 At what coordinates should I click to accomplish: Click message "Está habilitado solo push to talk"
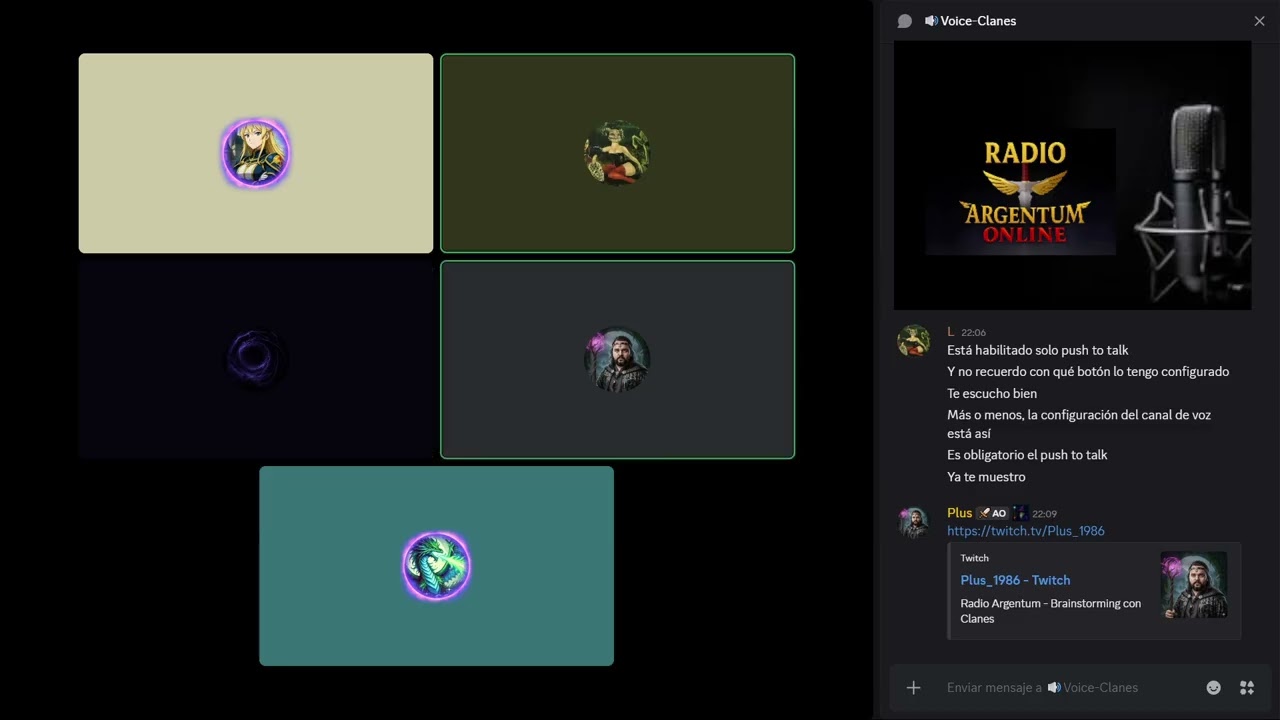point(1038,350)
